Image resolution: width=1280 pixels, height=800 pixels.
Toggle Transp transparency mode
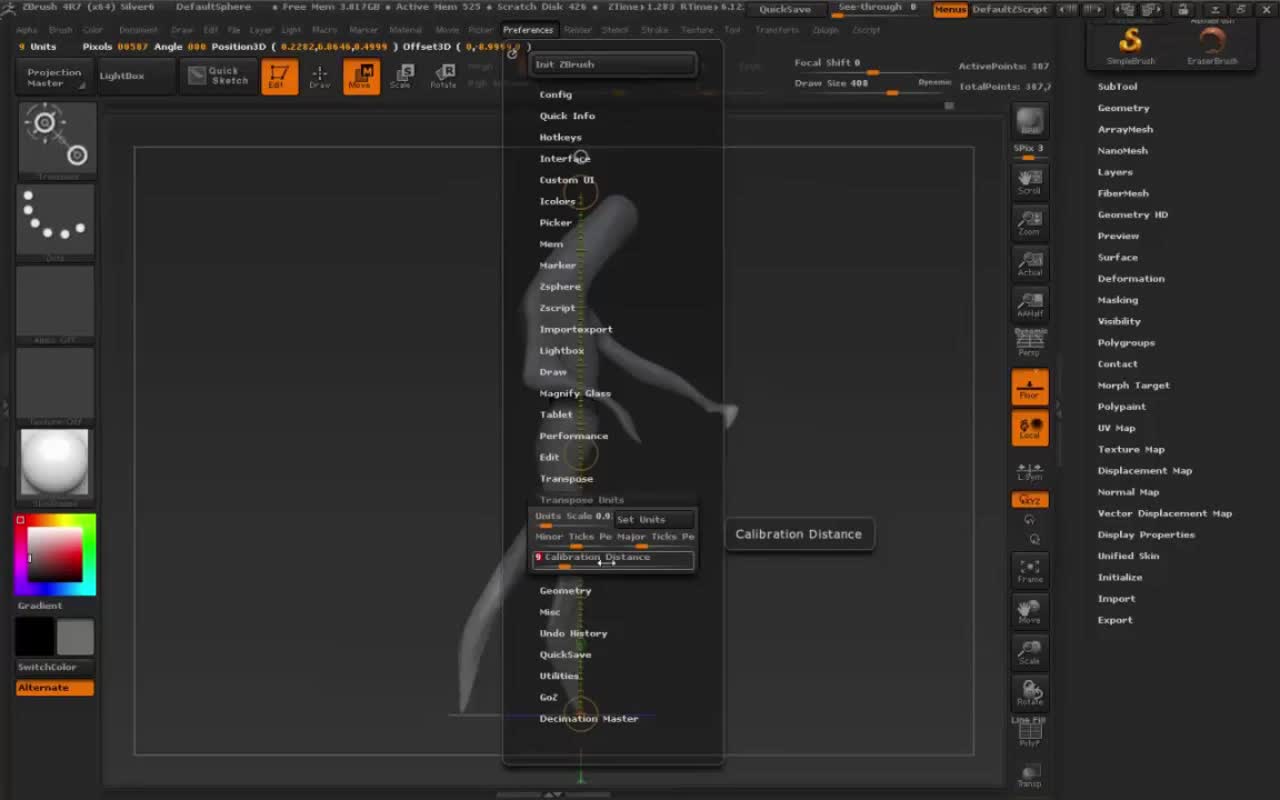coord(1029,775)
